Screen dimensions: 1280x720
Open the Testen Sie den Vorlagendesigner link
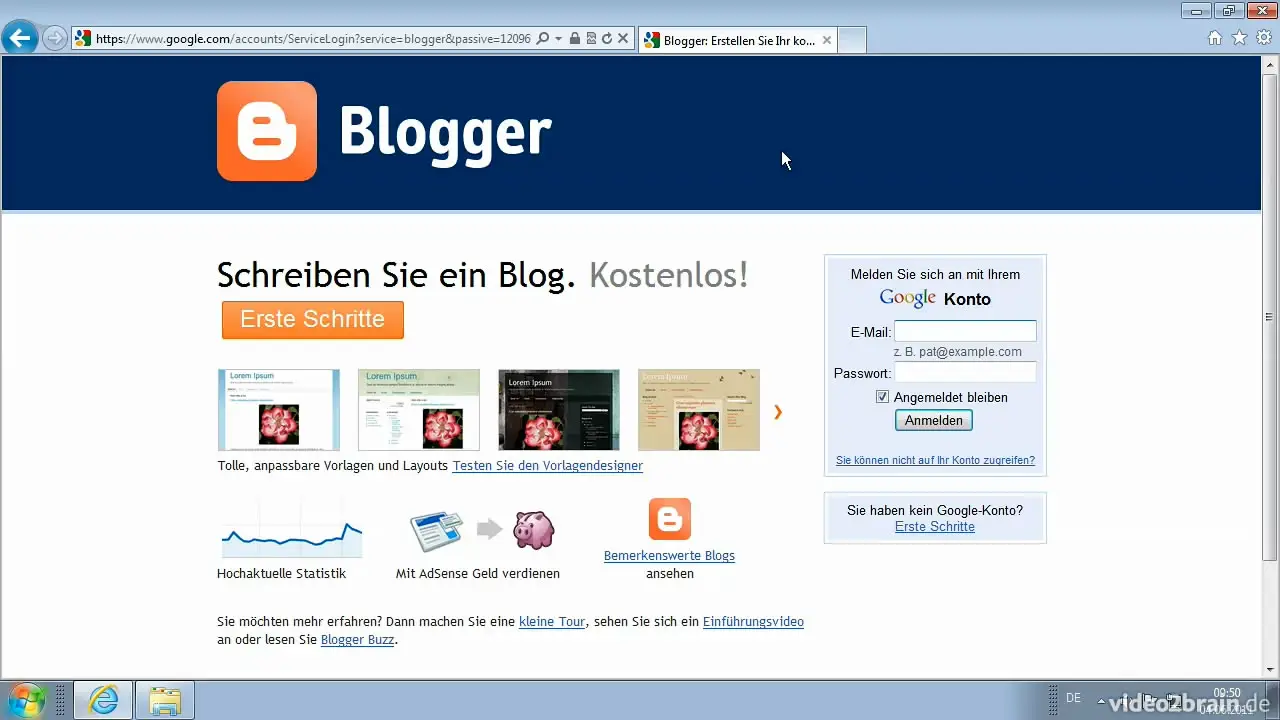548,466
